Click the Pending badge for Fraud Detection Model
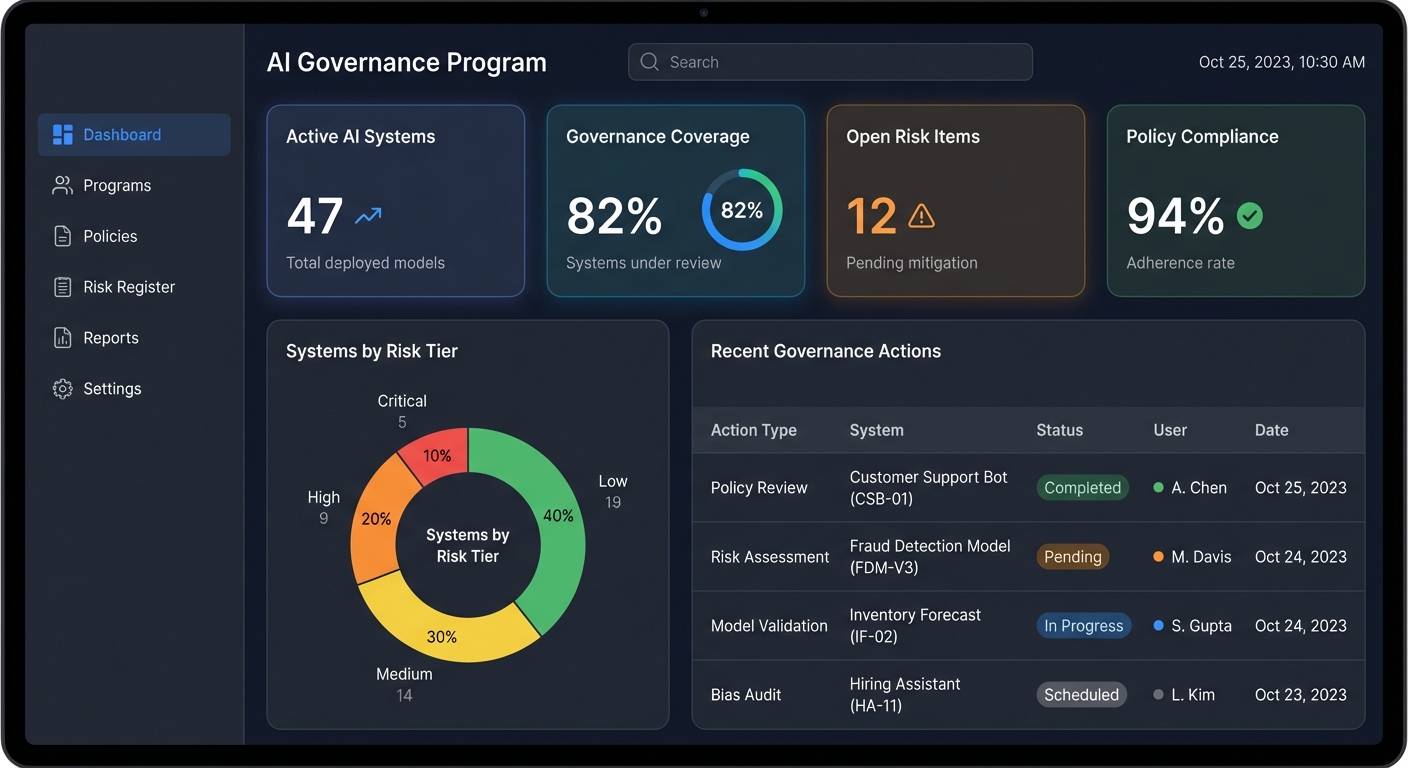This screenshot has width=1408, height=768. pyautogui.click(x=1072, y=557)
